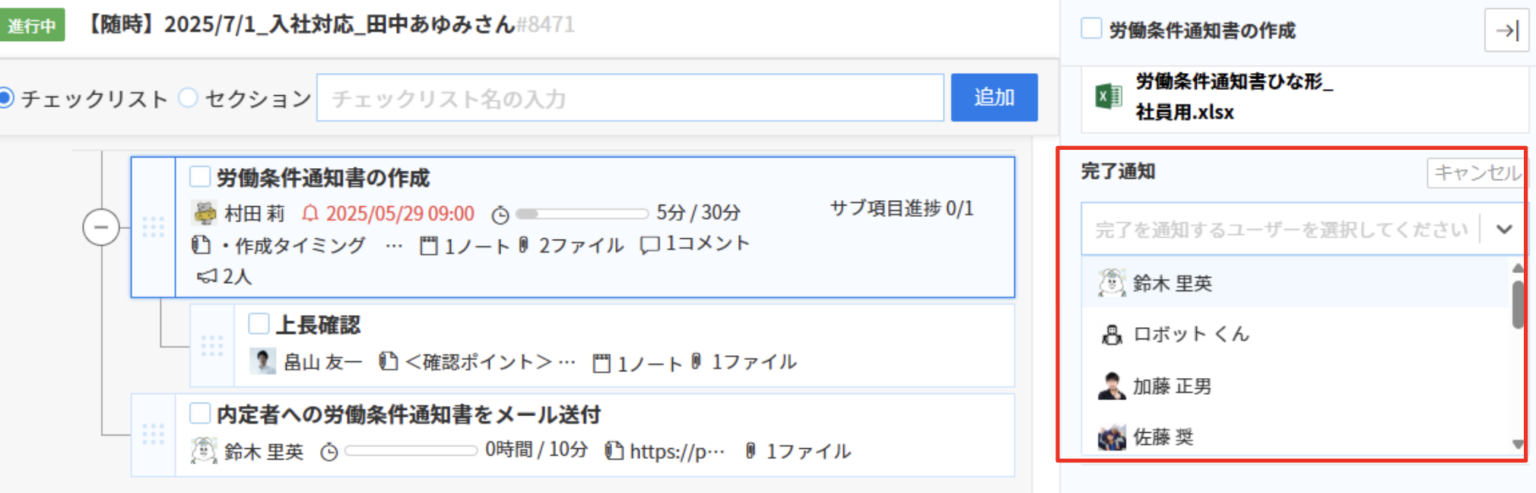This screenshot has width=1536, height=493.
Task: Open the Excel file icon 労働条件通知書ひな形
Action: point(1107,97)
